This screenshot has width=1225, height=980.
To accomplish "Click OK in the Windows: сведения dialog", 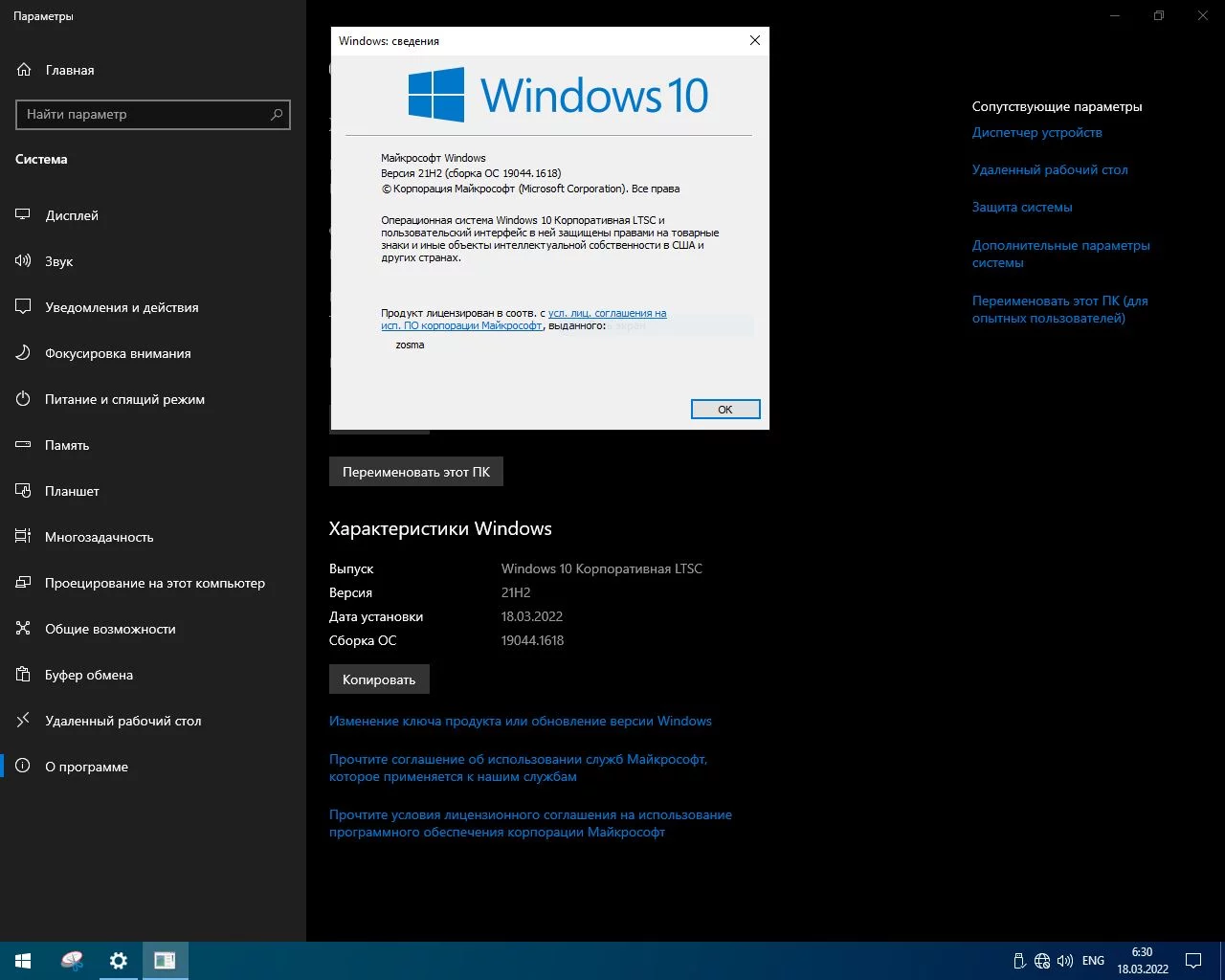I will click(725, 410).
